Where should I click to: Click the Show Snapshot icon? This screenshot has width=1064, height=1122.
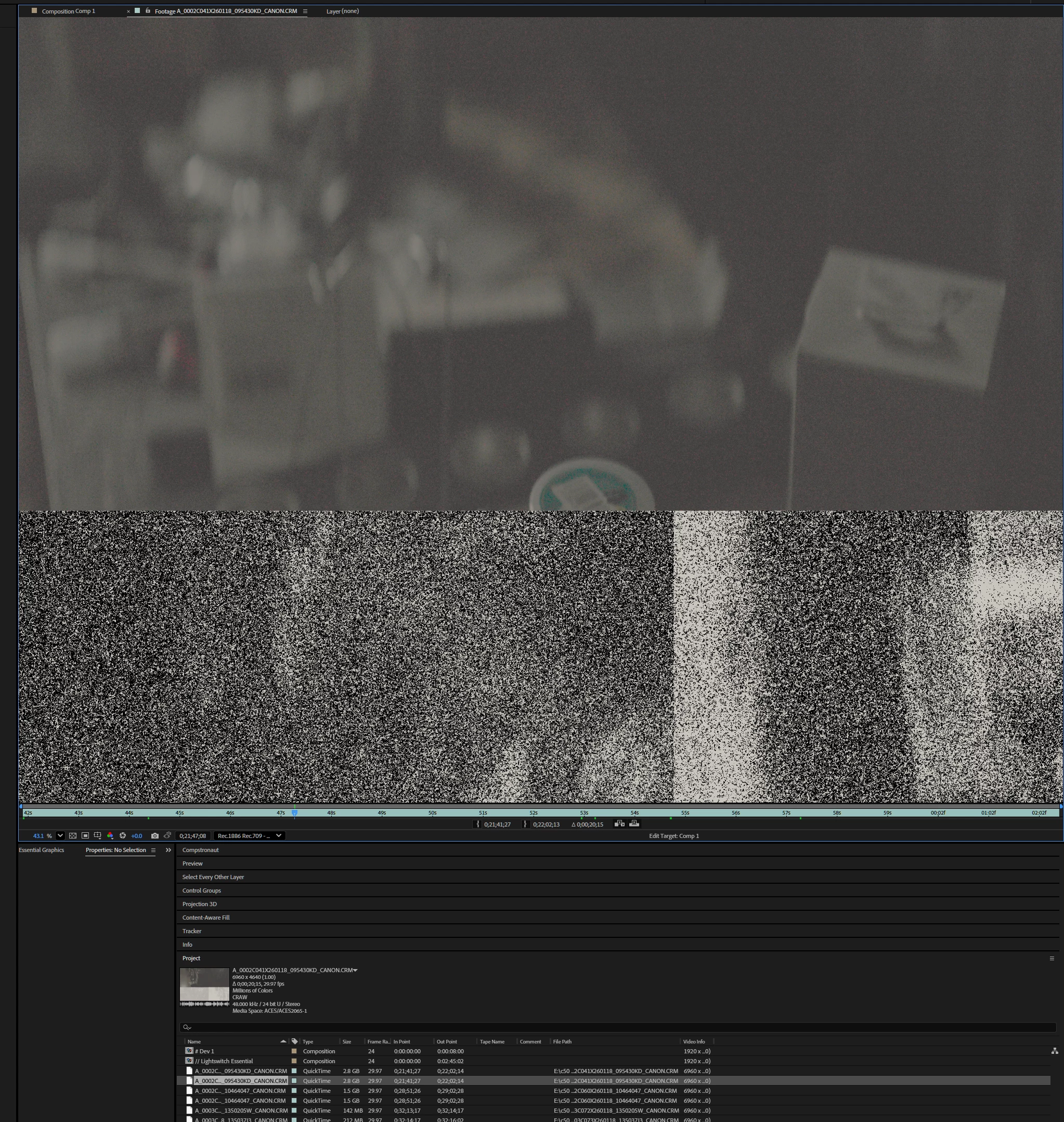(x=167, y=835)
